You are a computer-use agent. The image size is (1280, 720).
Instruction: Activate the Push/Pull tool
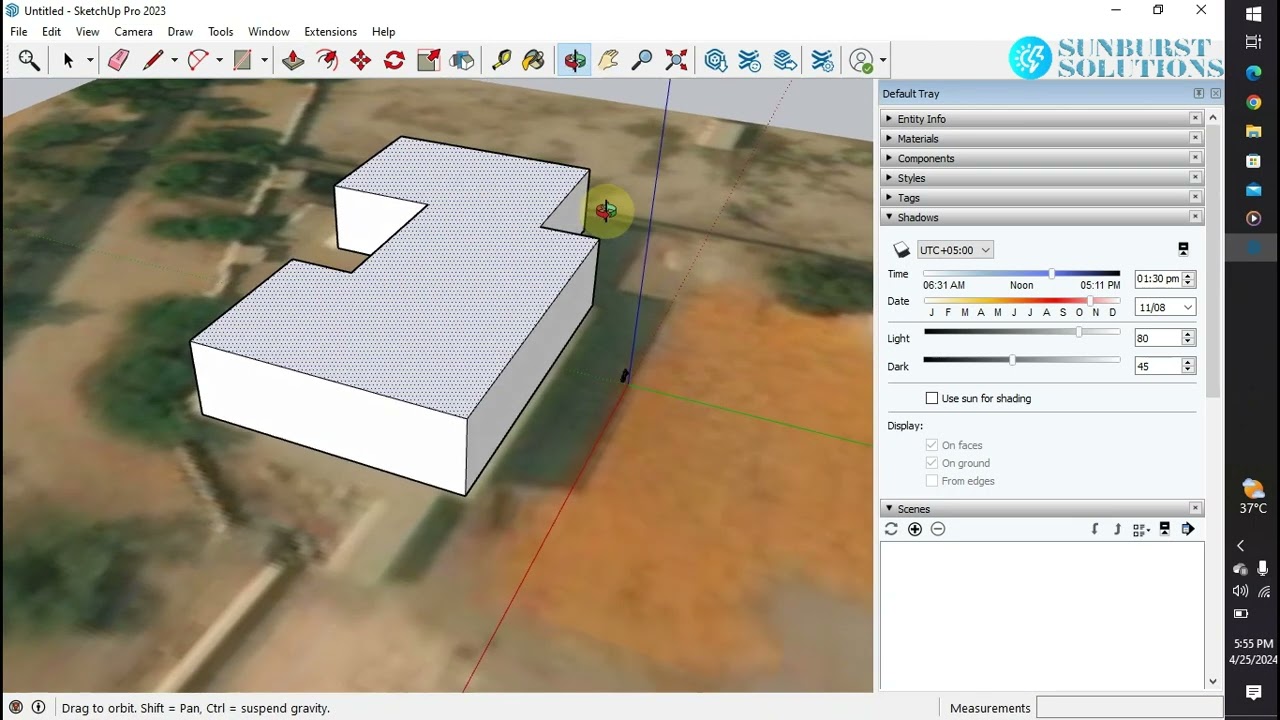click(x=293, y=61)
